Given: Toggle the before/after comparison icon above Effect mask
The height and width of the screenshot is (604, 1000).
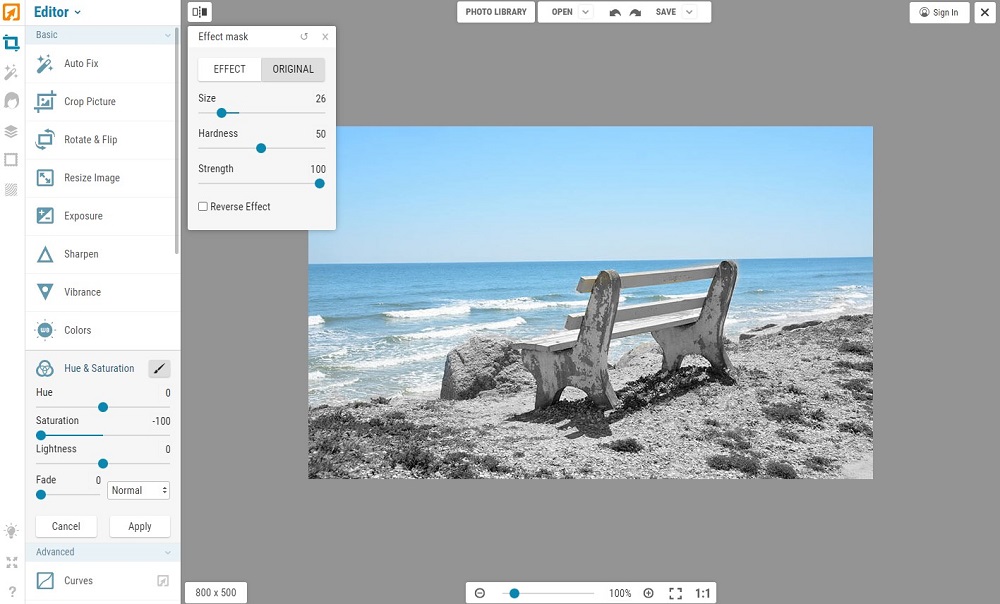Looking at the screenshot, I should coord(199,11).
